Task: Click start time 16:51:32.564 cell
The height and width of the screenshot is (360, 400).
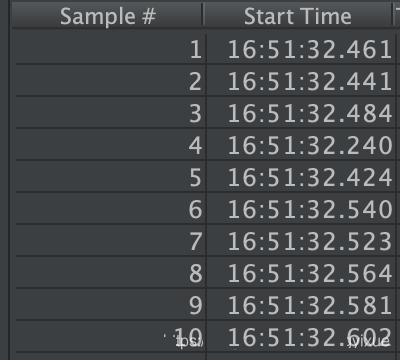Action: [x=301, y=273]
